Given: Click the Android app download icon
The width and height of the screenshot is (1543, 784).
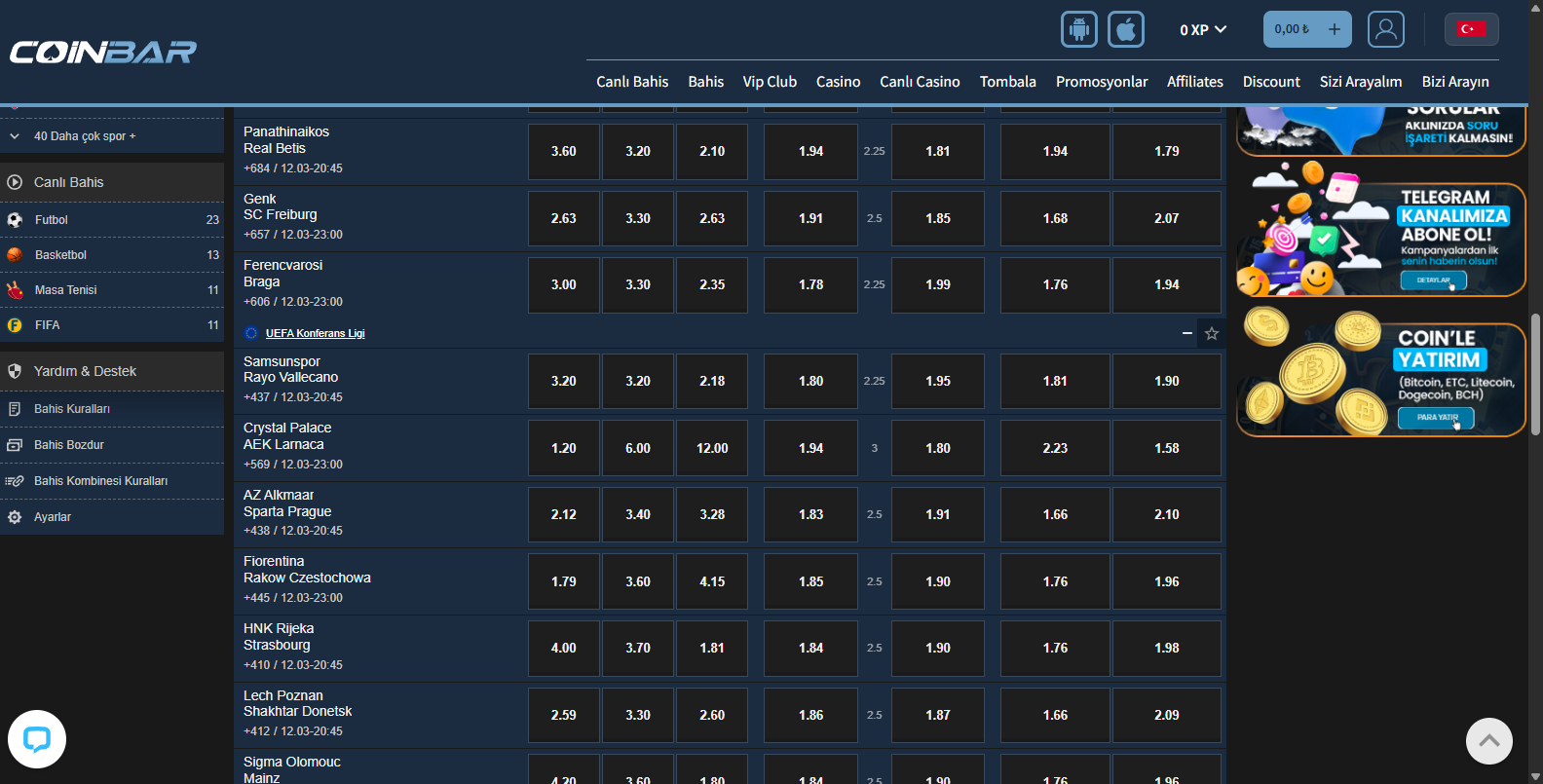Looking at the screenshot, I should point(1078,29).
